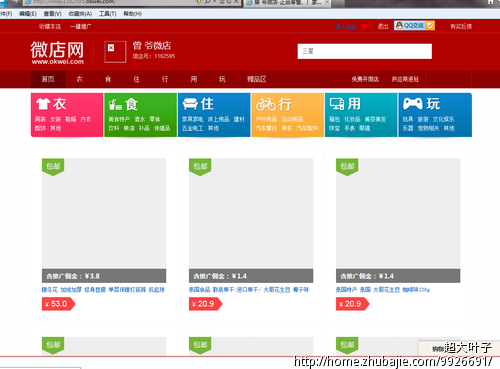Click the 一键推广 link
500x369 pixels.
click(81, 26)
